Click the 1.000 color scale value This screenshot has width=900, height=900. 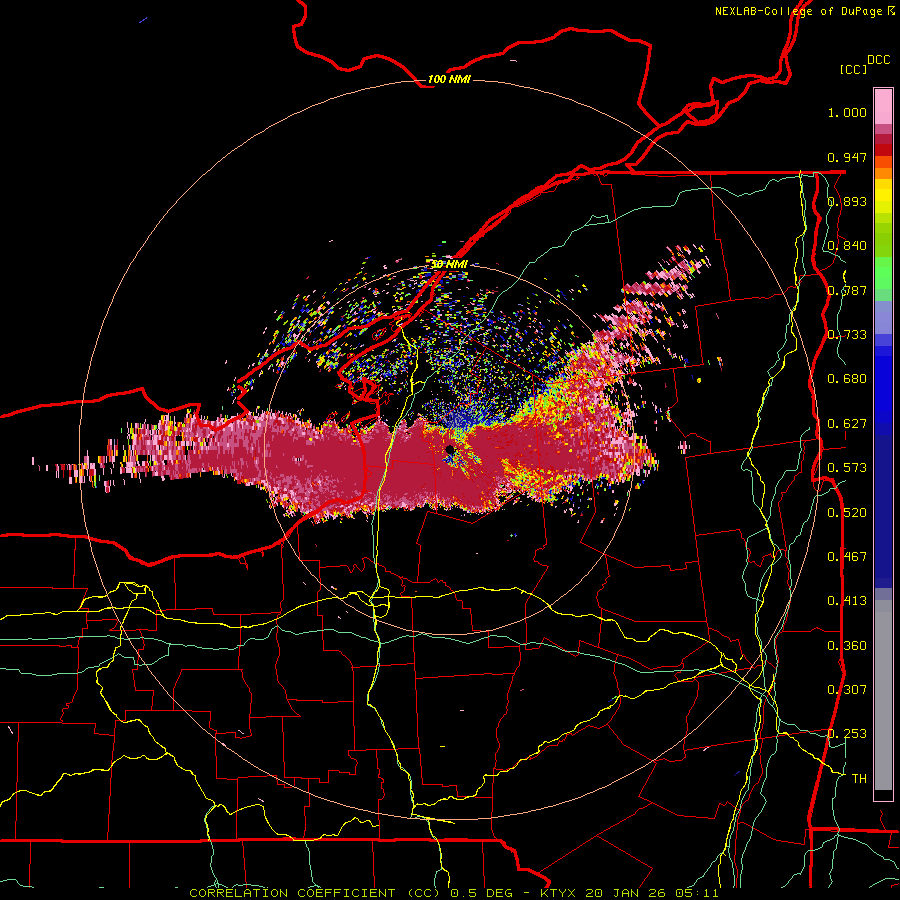(x=847, y=112)
